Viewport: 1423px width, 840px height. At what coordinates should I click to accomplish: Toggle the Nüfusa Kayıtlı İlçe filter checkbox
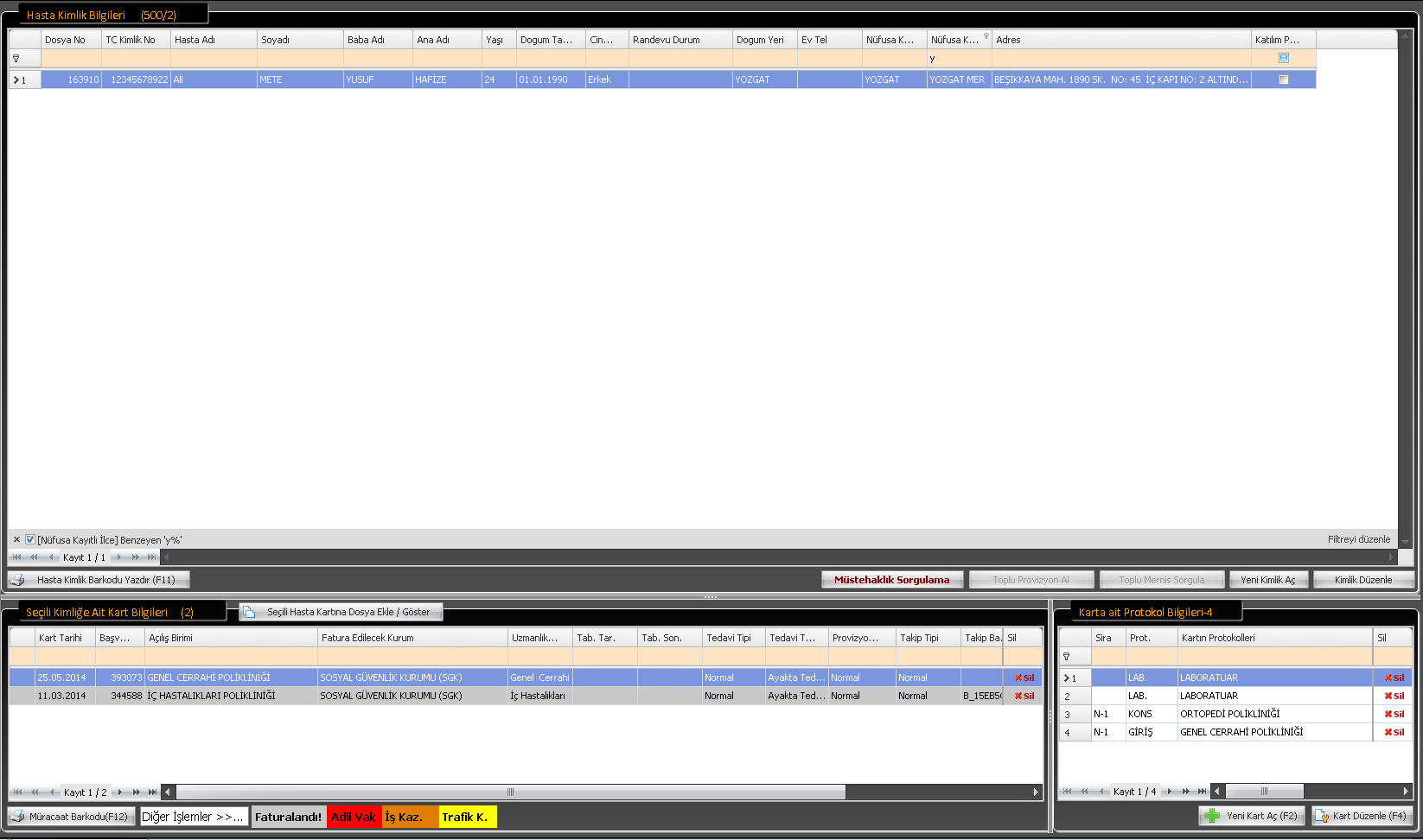click(30, 540)
